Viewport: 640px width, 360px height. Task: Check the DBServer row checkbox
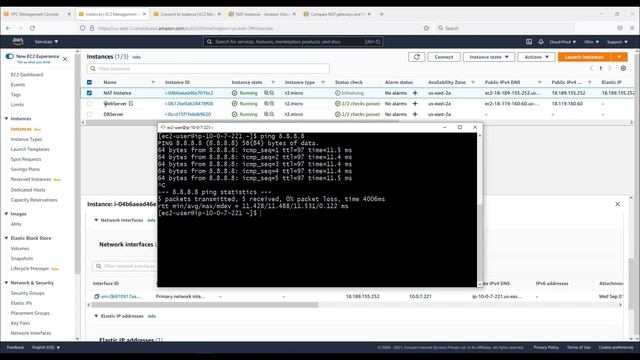[x=89, y=114]
